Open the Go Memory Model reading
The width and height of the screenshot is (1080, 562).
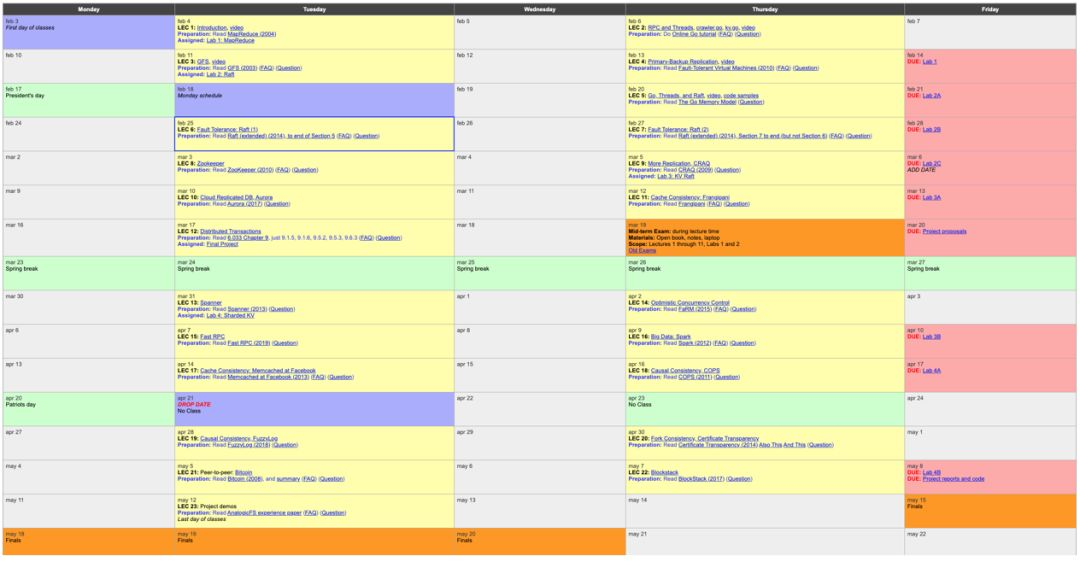(x=707, y=102)
